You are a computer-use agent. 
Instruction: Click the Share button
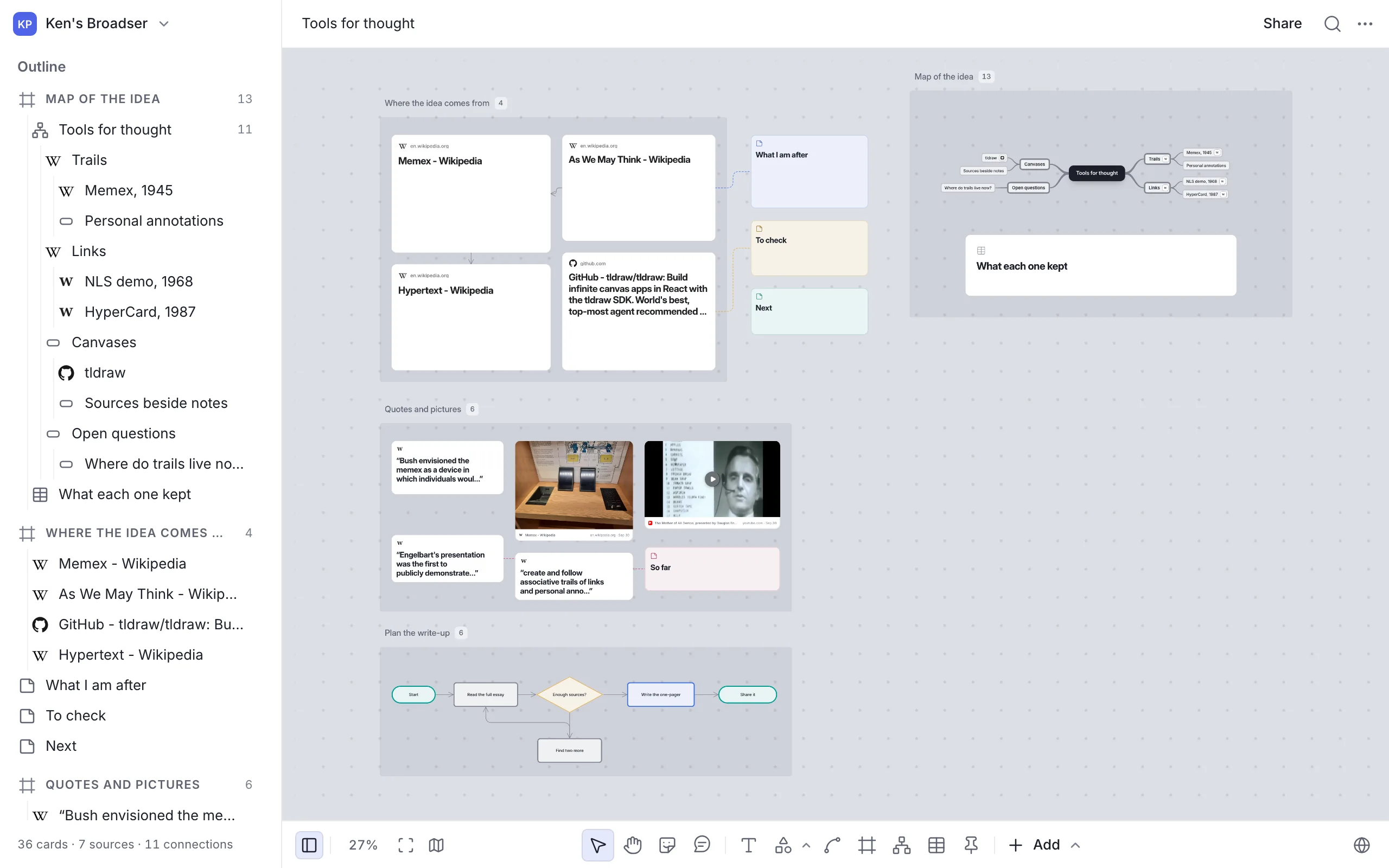(x=1282, y=23)
